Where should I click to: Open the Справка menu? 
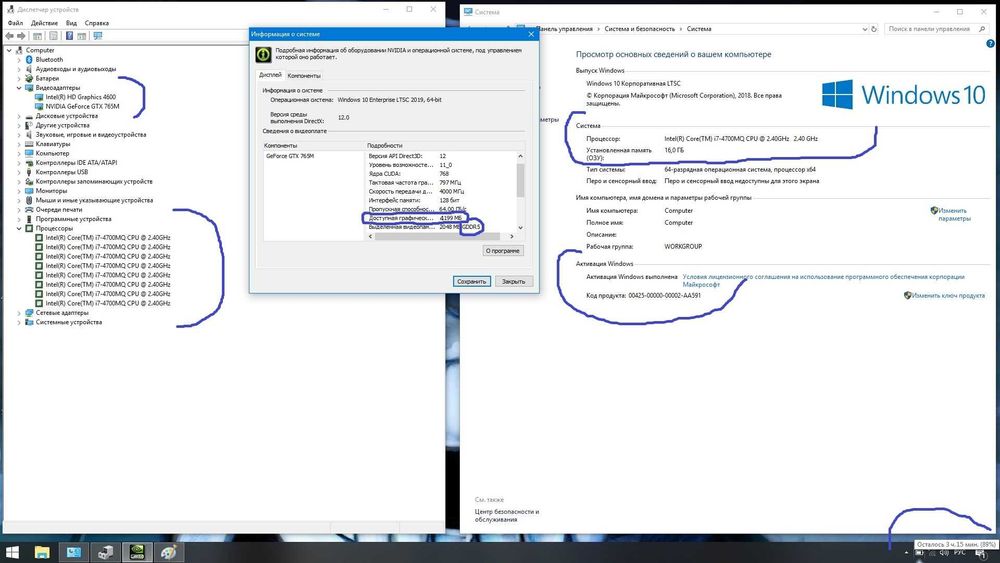pyautogui.click(x=96, y=23)
